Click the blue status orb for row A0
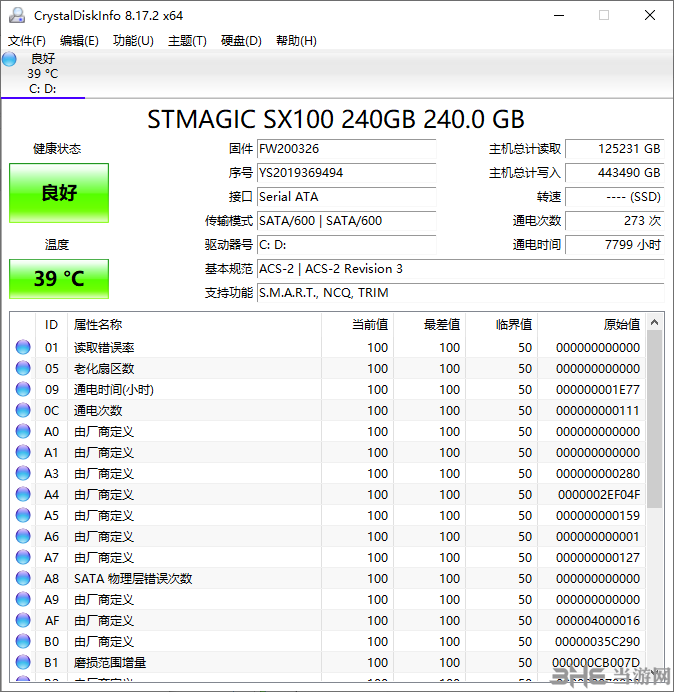674x692 pixels. [x=23, y=431]
